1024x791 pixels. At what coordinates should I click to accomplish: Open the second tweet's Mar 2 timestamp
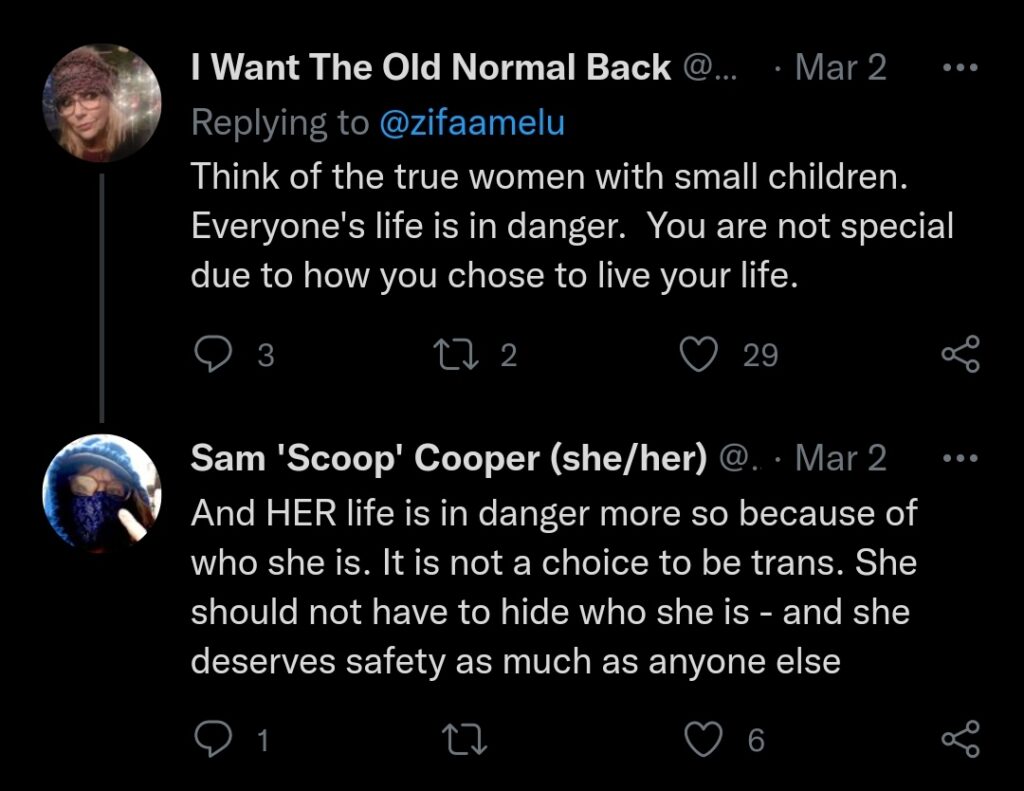point(838,458)
